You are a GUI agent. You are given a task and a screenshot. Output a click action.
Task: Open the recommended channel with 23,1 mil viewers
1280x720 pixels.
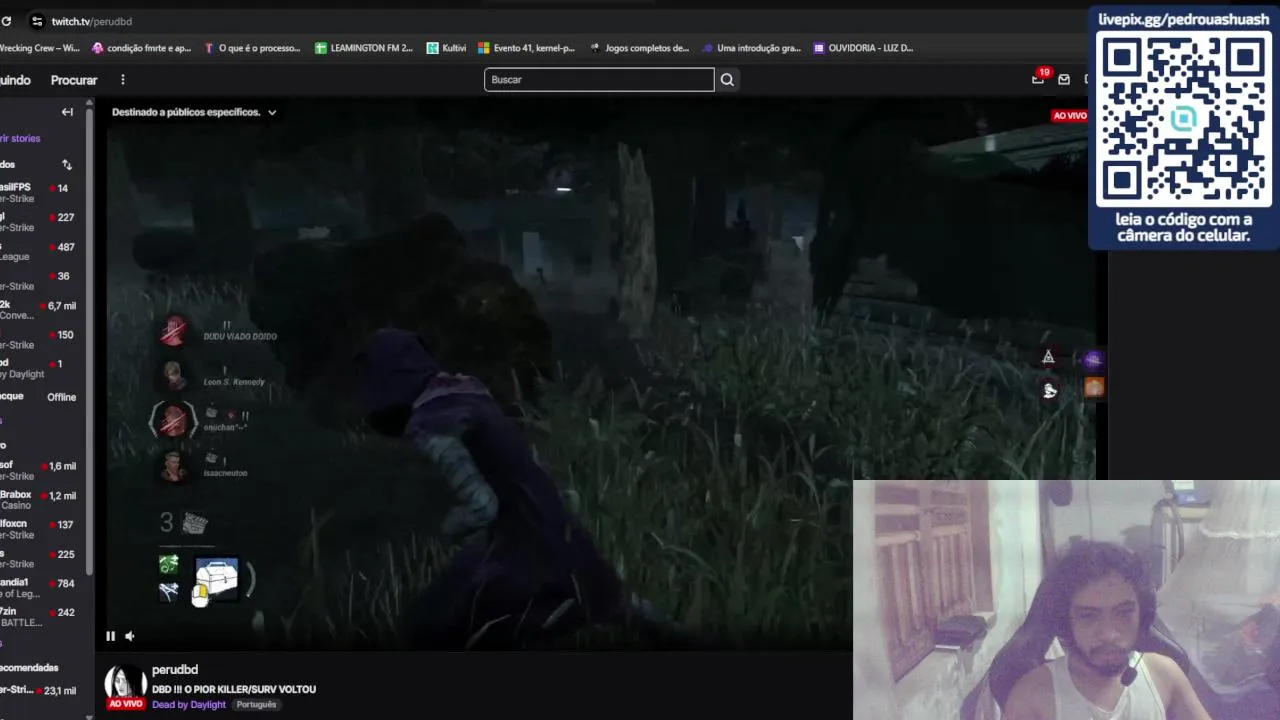(40, 690)
